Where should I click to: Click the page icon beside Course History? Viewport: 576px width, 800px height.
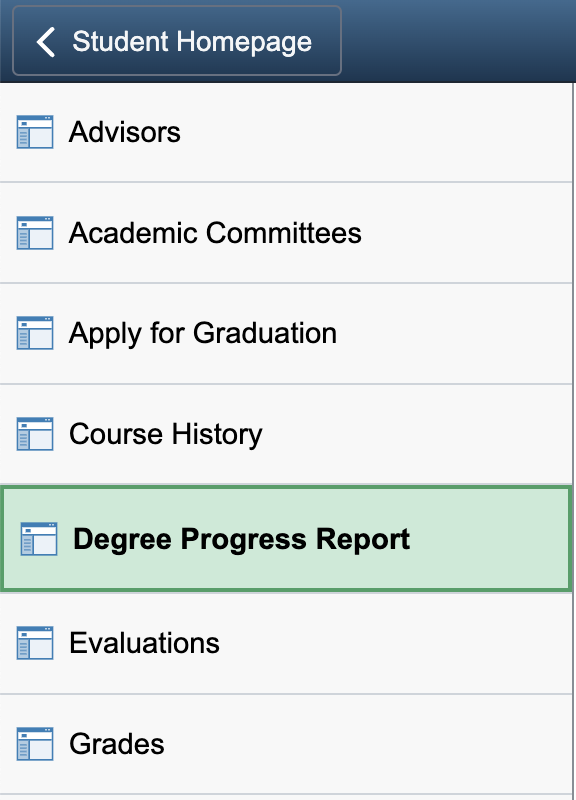coord(35,434)
